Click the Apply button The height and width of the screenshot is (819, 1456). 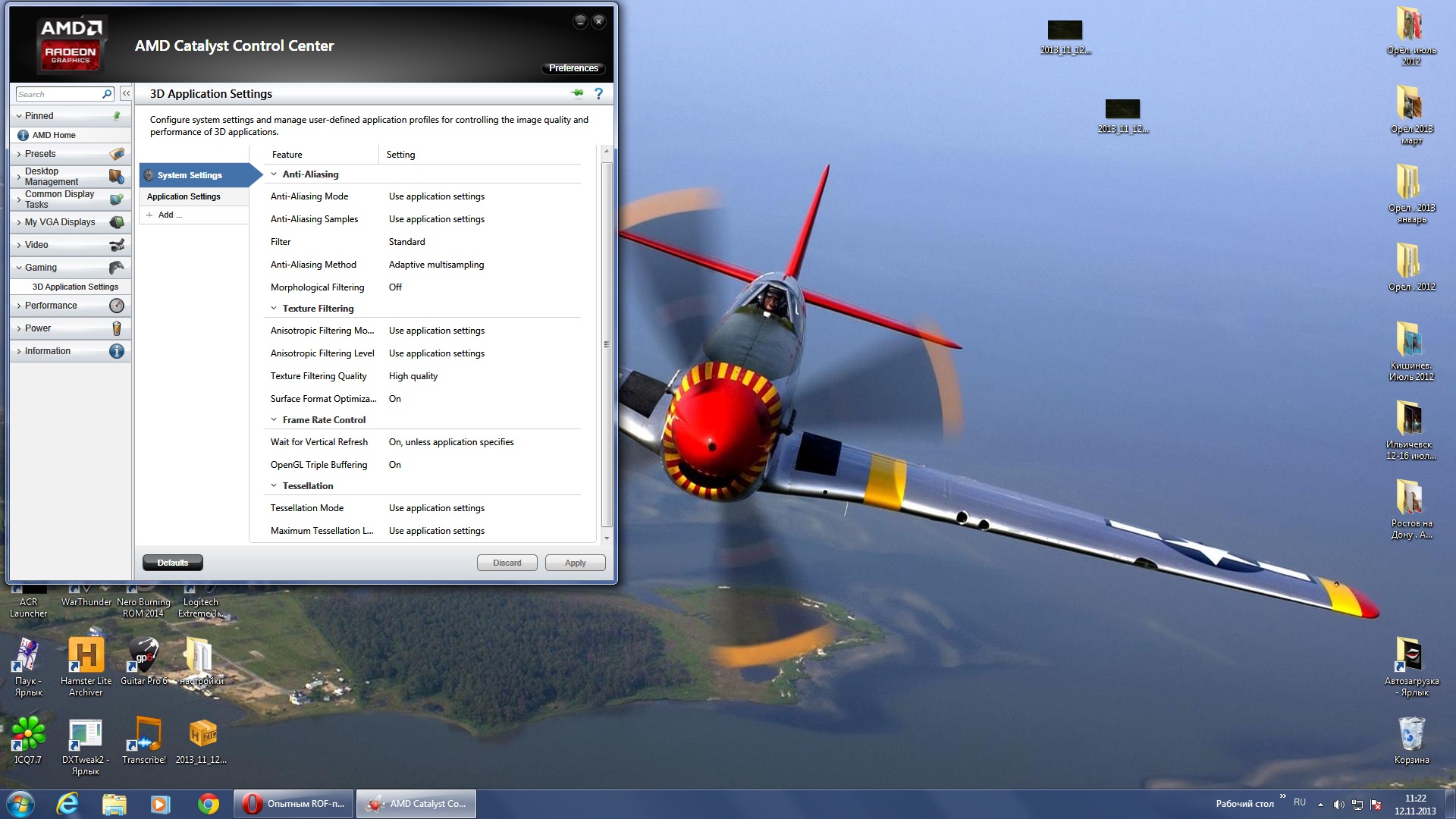575,563
